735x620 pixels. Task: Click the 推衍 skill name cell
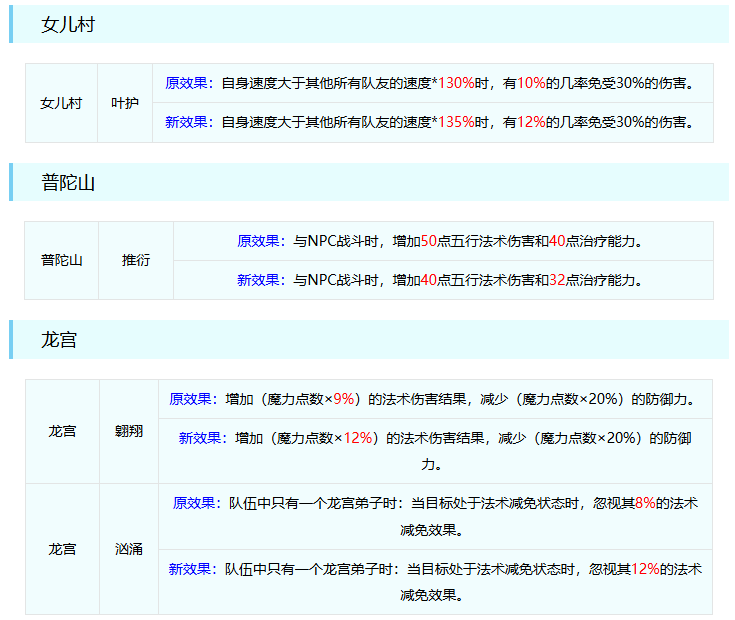136,261
